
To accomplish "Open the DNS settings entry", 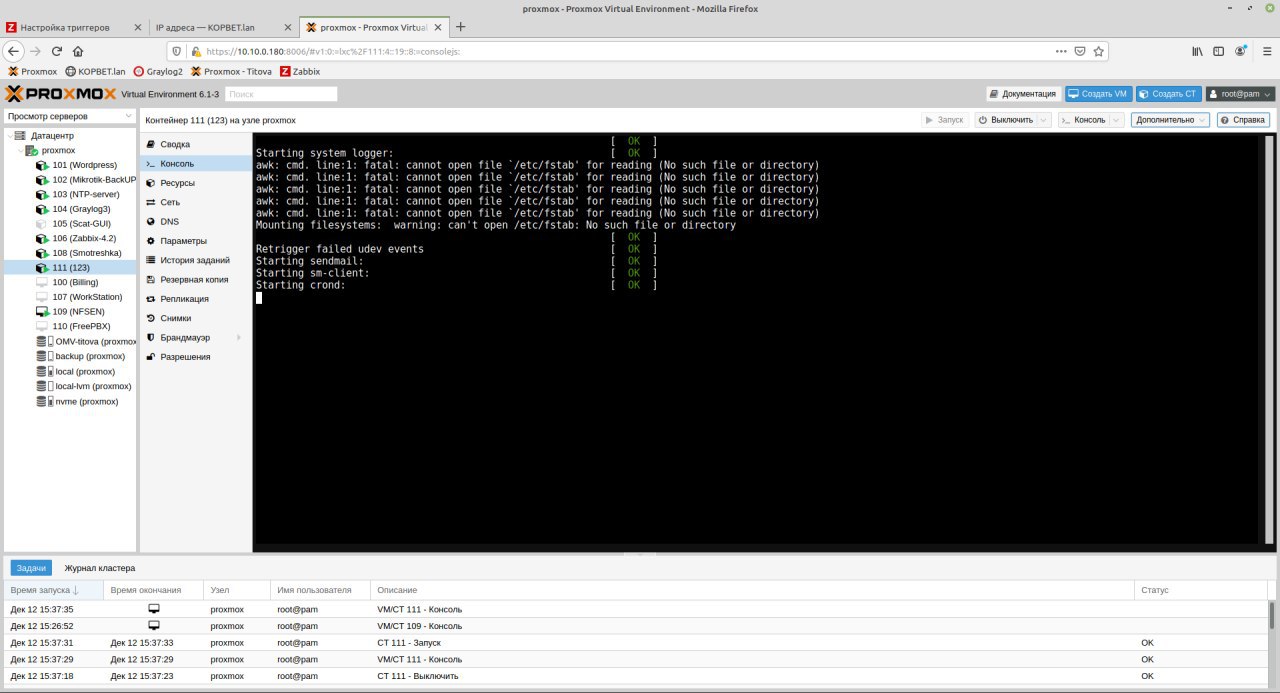I will pyautogui.click(x=169, y=221).
